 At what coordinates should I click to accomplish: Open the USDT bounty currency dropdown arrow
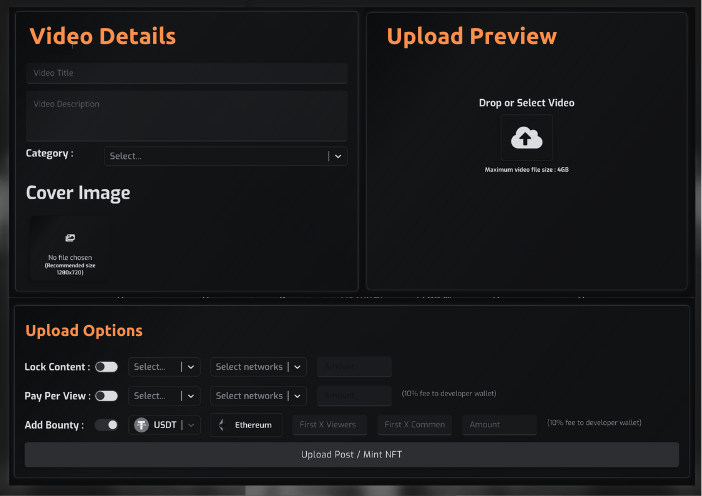point(191,425)
